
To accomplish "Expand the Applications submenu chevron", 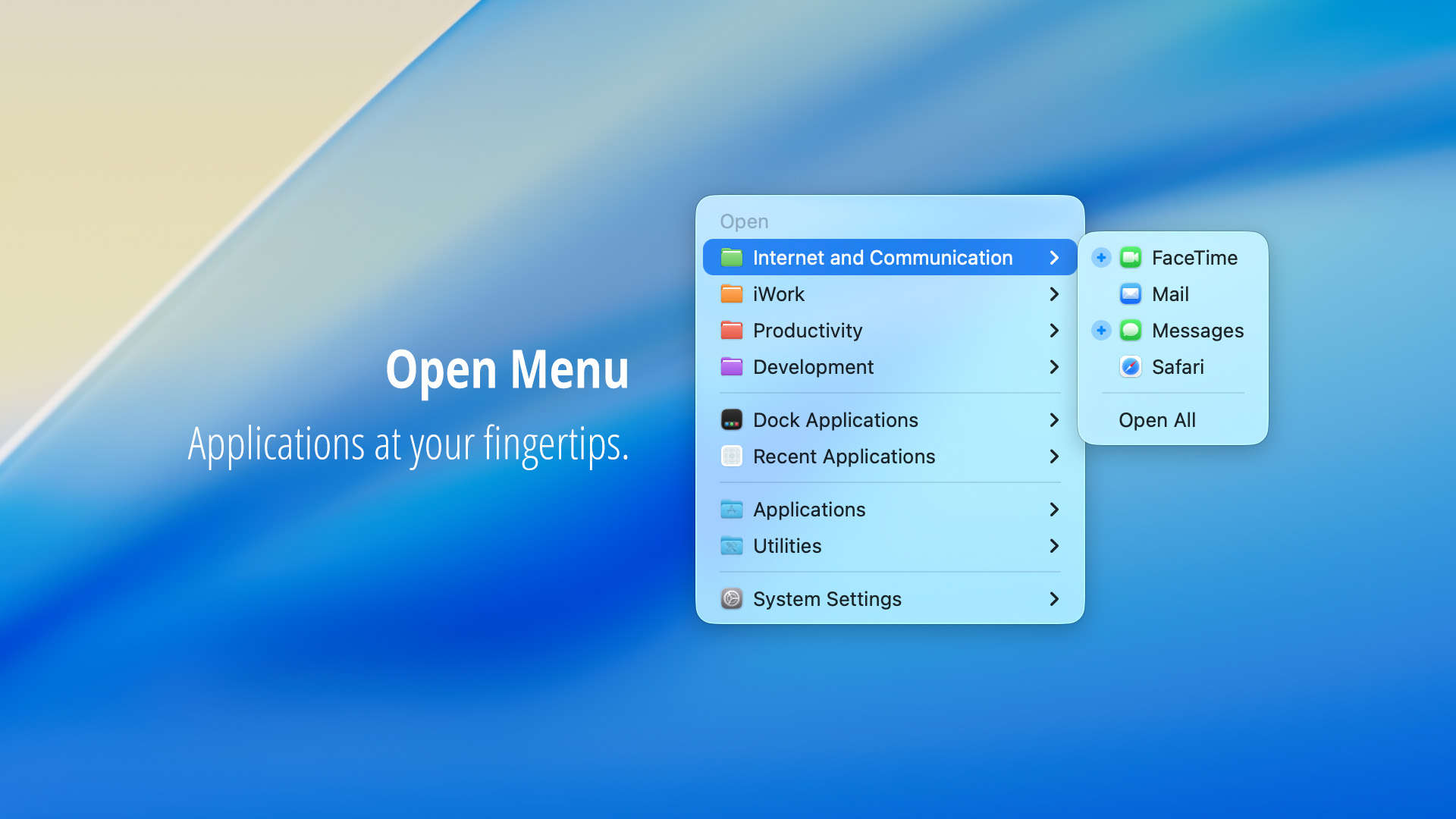I will click(x=1054, y=510).
